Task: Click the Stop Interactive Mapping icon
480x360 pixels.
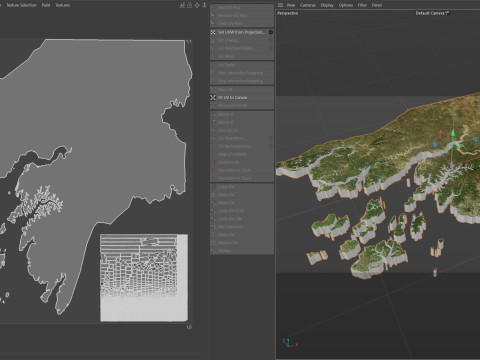Action: [x=213, y=81]
